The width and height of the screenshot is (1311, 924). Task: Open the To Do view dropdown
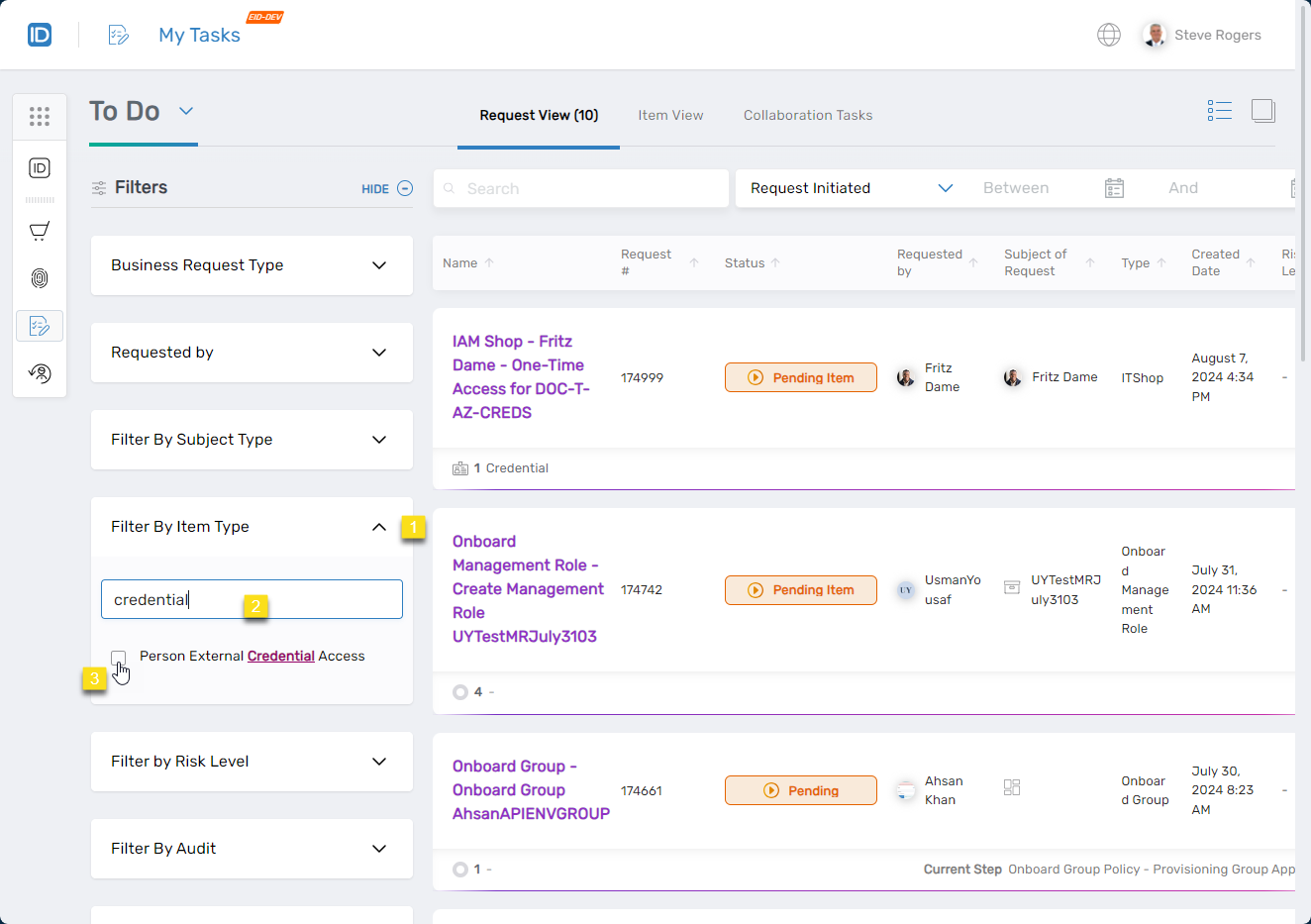185,112
